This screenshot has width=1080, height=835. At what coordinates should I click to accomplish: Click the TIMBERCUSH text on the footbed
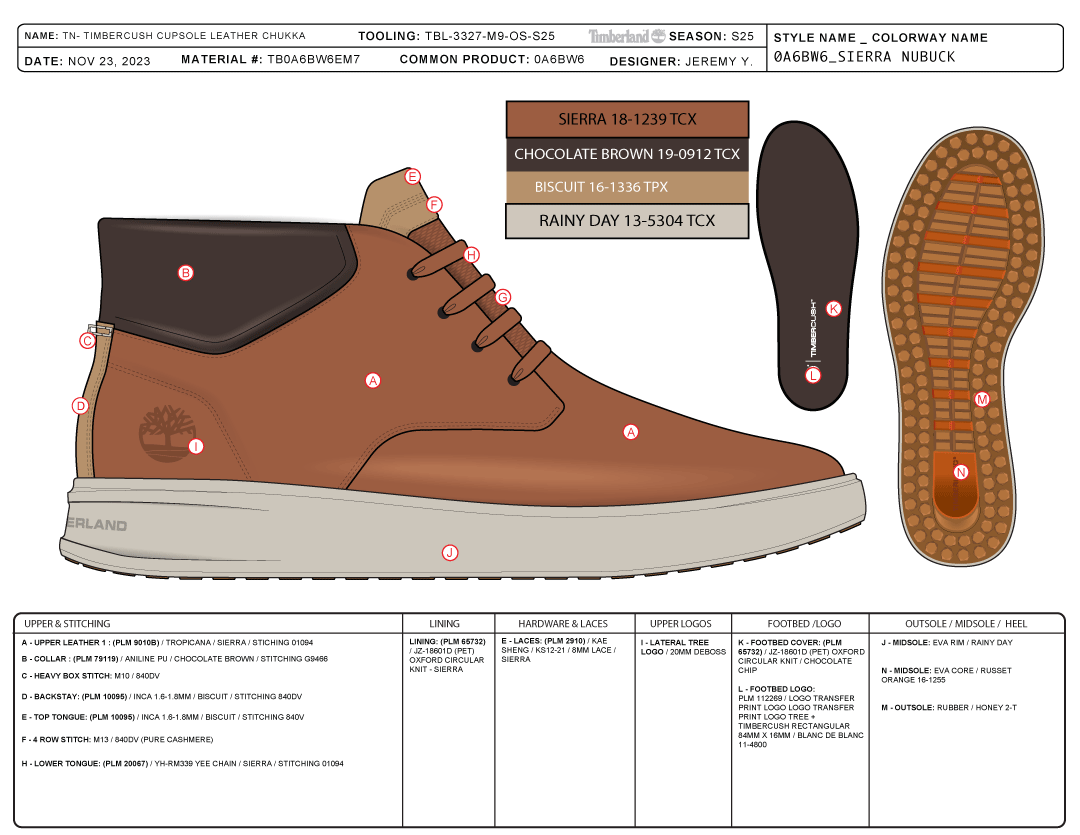pos(813,328)
